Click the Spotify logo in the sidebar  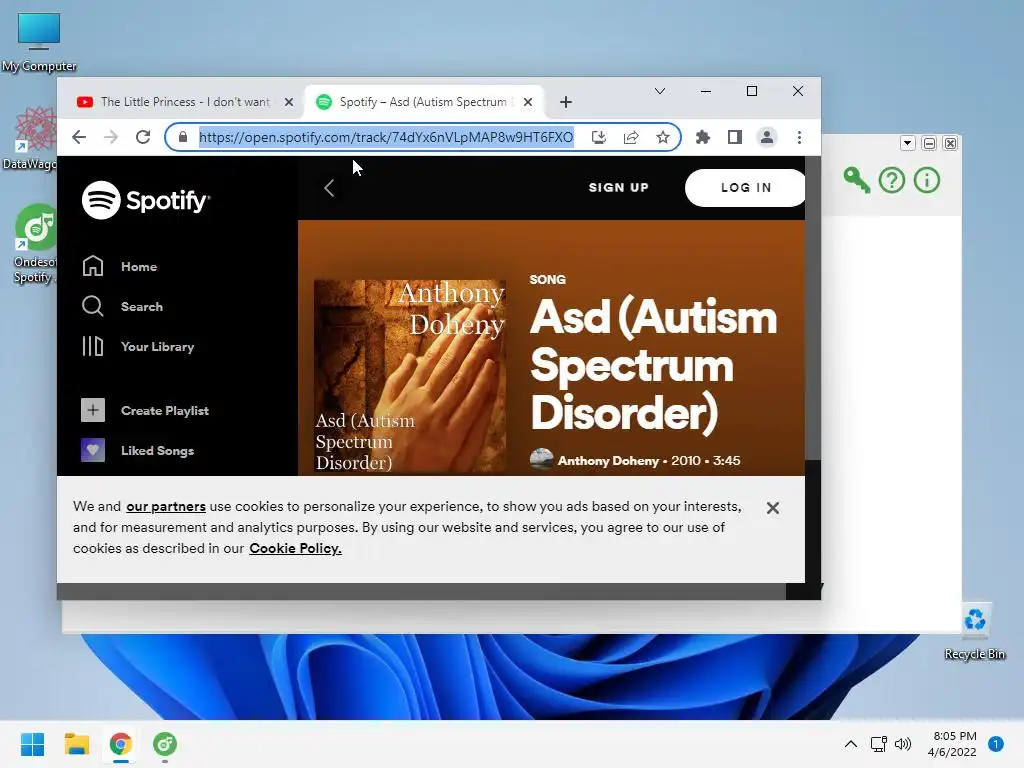pos(146,200)
